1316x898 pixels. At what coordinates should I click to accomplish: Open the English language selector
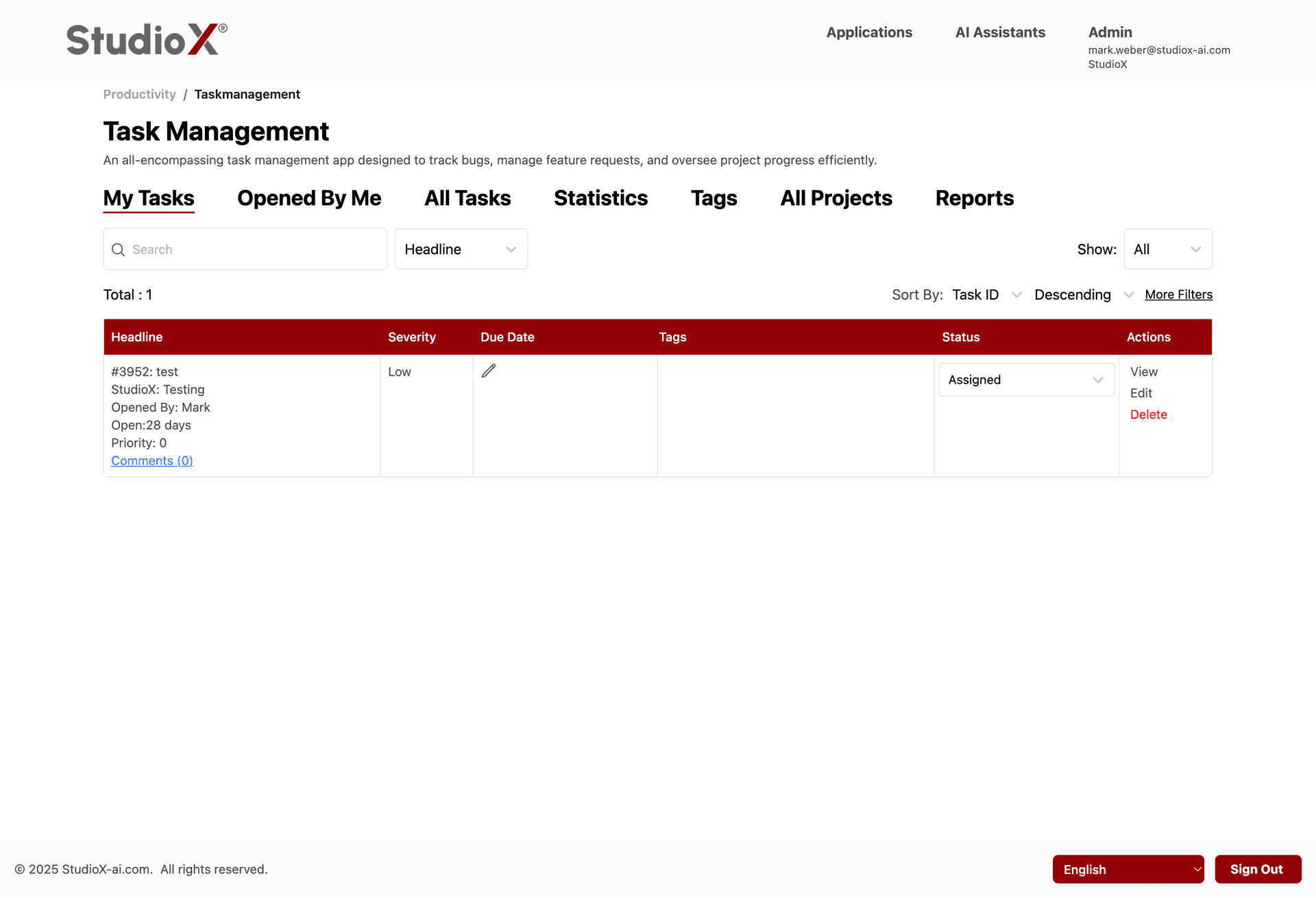(x=1128, y=869)
